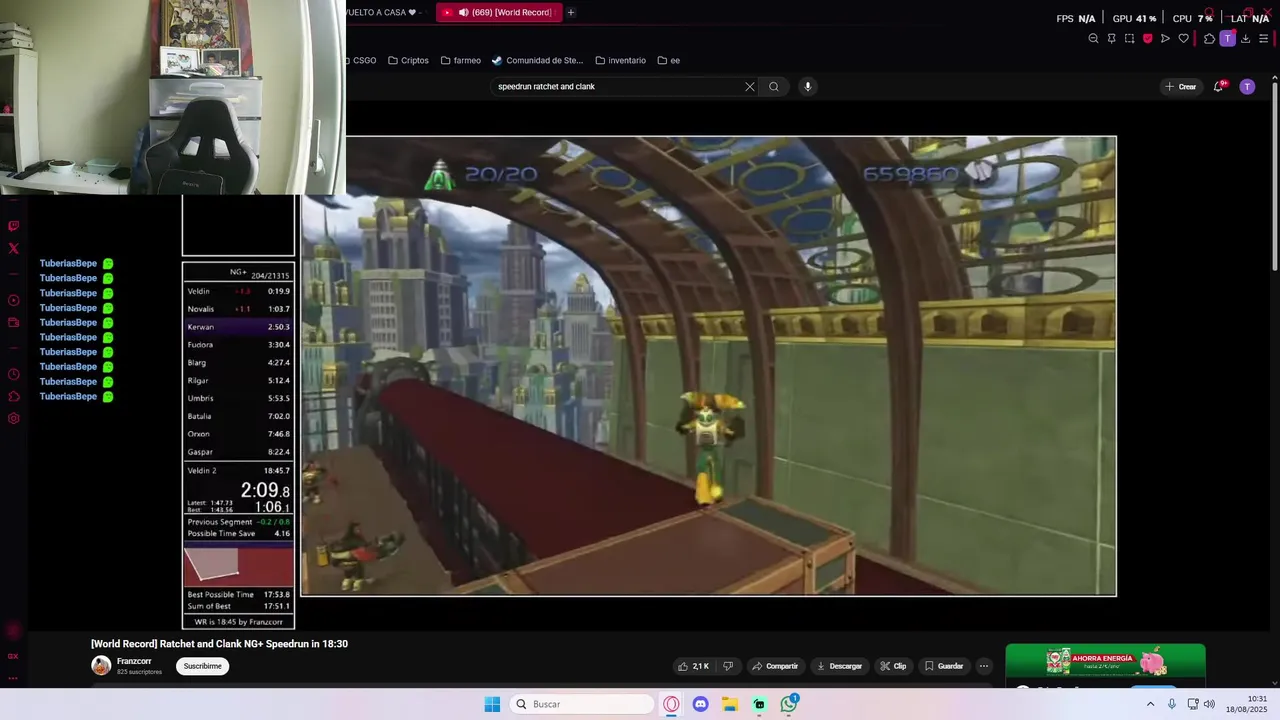Viewport: 1280px width, 720px height.
Task: Focus the YouTube search field
Action: [618, 86]
